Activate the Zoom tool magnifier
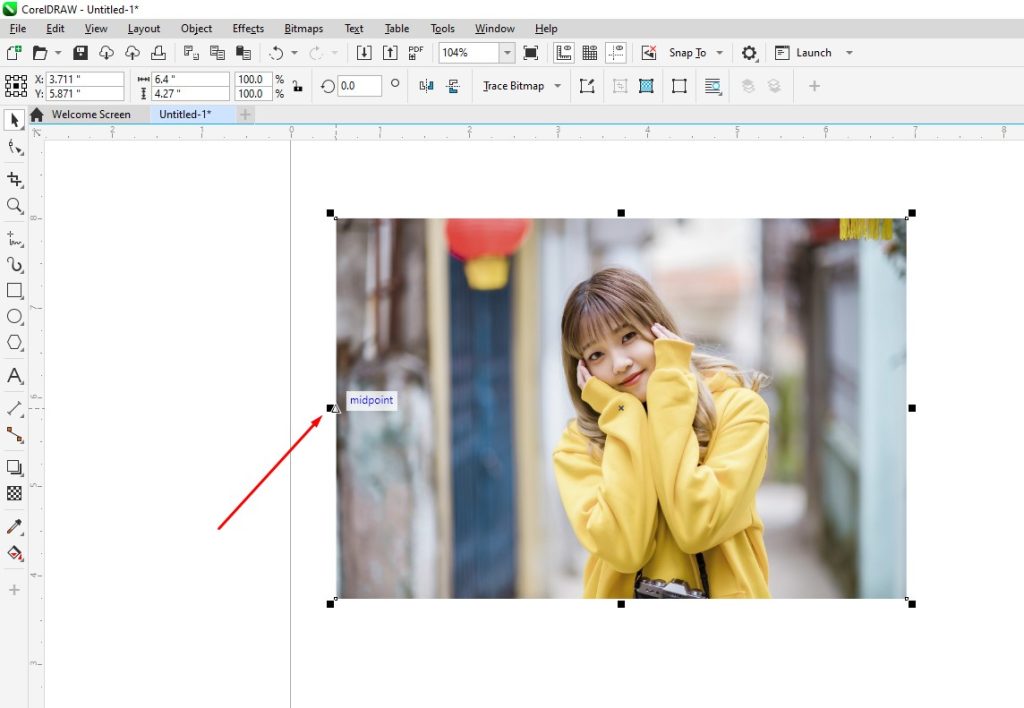Screen dimensions: 1024x708 click(x=14, y=206)
